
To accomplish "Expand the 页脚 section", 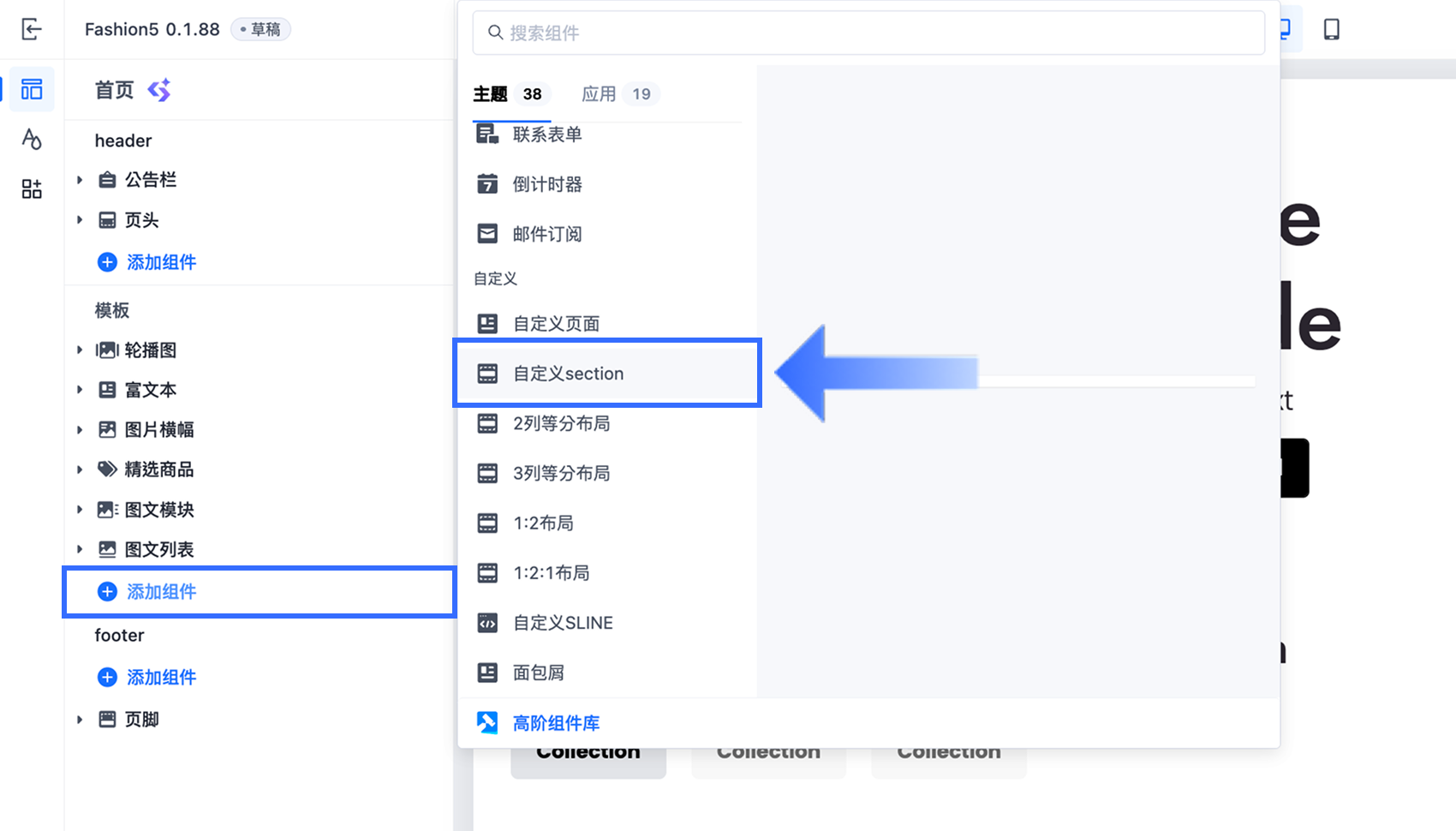I will point(80,720).
